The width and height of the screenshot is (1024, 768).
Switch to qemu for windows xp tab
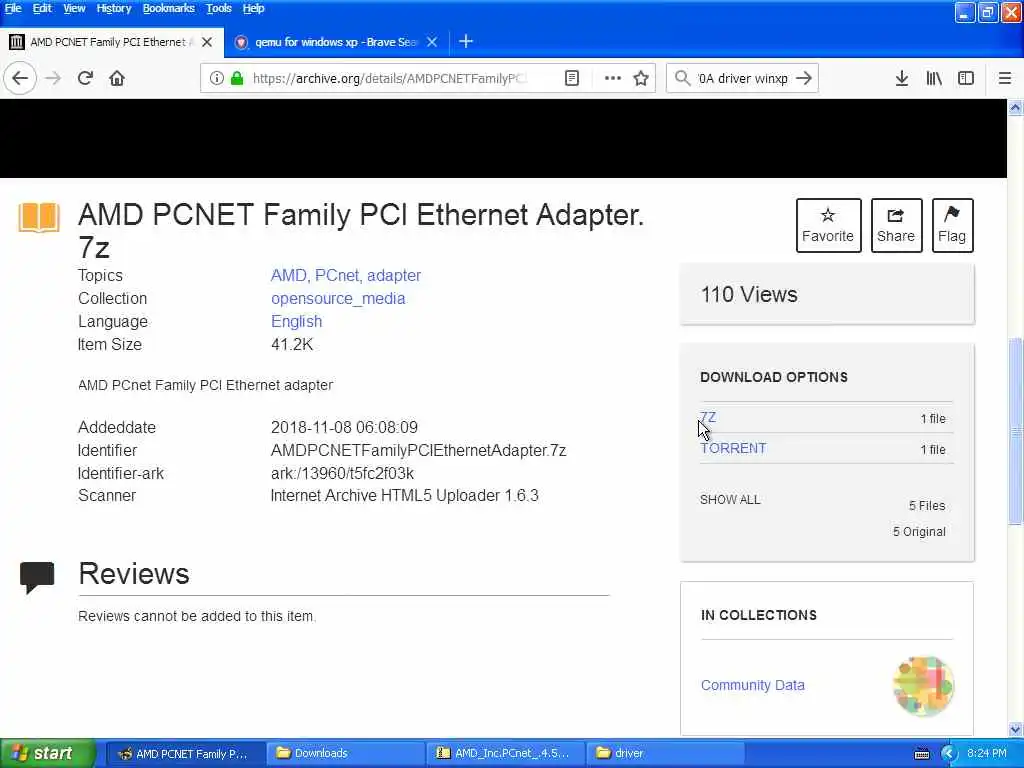point(336,42)
